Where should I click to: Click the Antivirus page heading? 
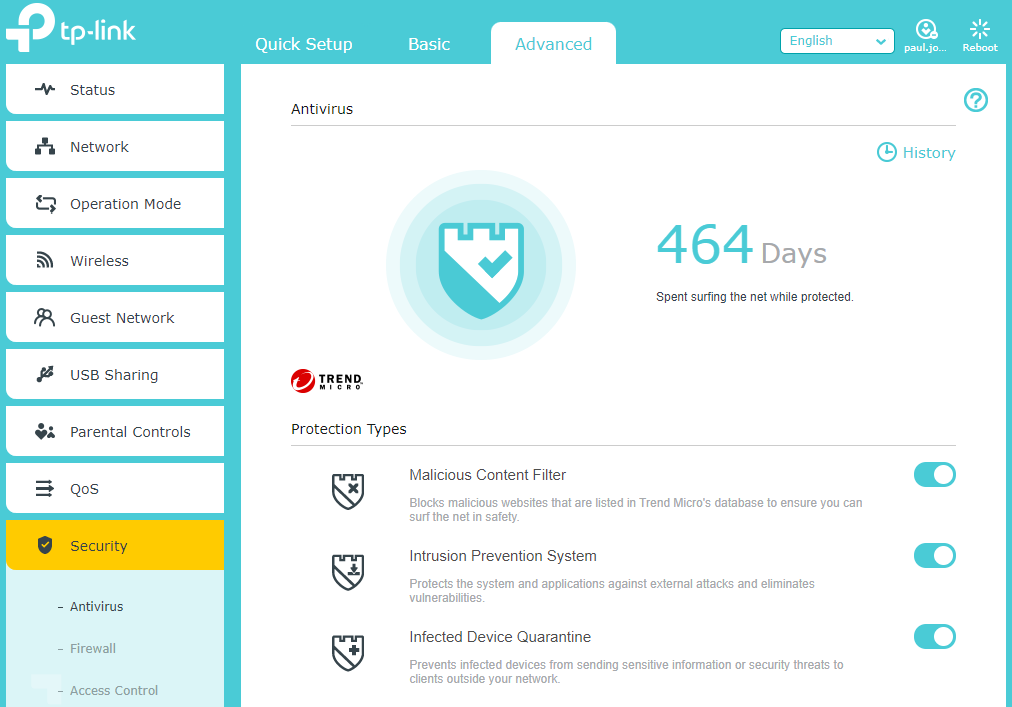coord(322,109)
